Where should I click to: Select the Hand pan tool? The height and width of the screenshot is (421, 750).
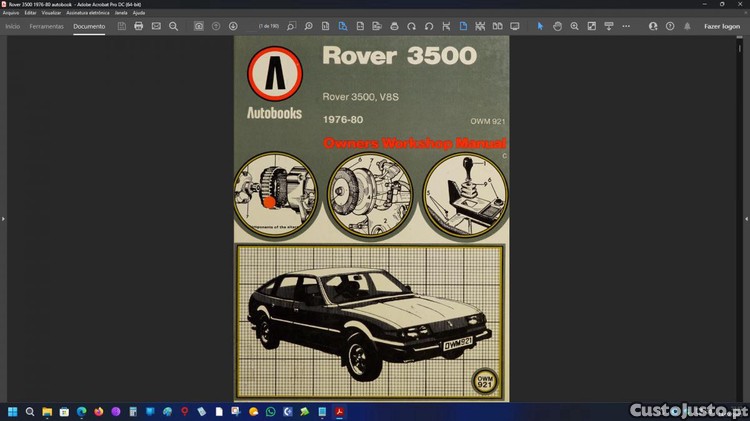[558, 26]
